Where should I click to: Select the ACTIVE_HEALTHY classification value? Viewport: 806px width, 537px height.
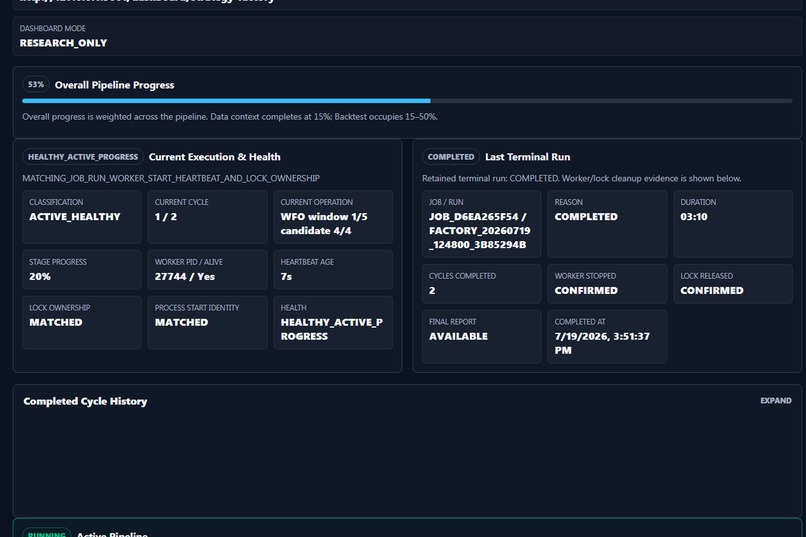pyautogui.click(x=75, y=217)
